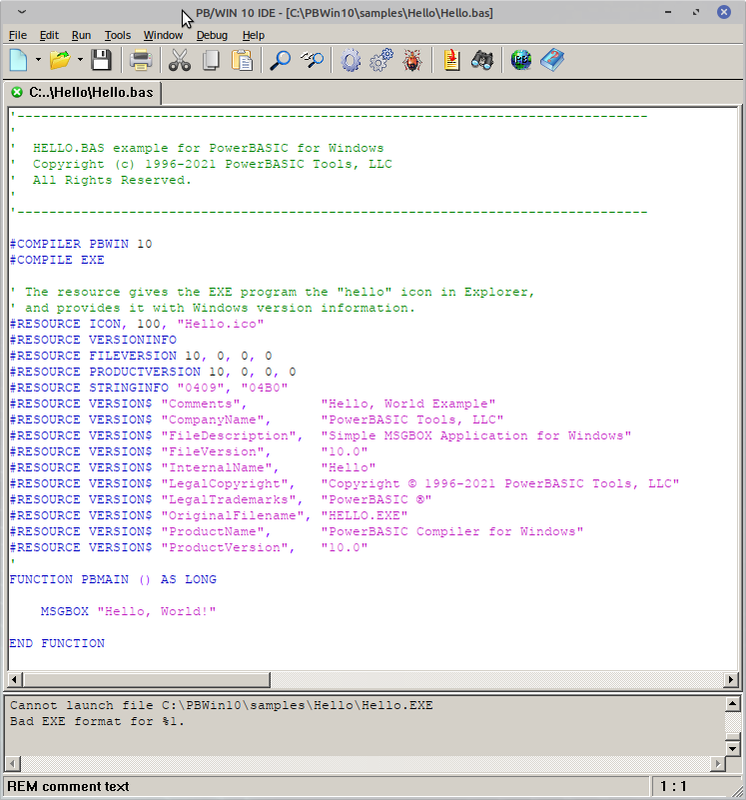The image size is (746, 800).
Task: Click the output pane horizontal scroll right arrow
Action: (x=717, y=764)
